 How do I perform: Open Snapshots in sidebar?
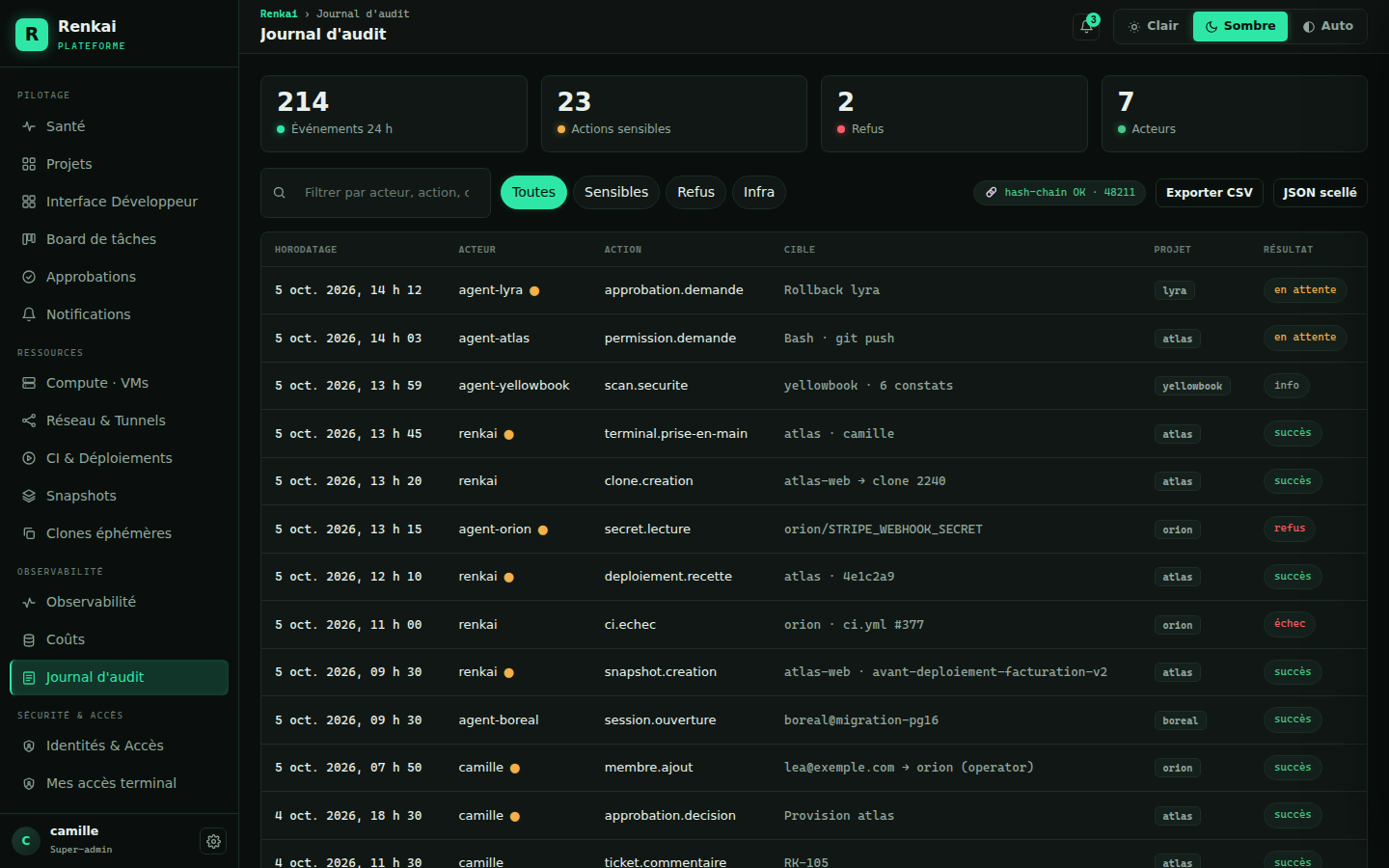119,496
